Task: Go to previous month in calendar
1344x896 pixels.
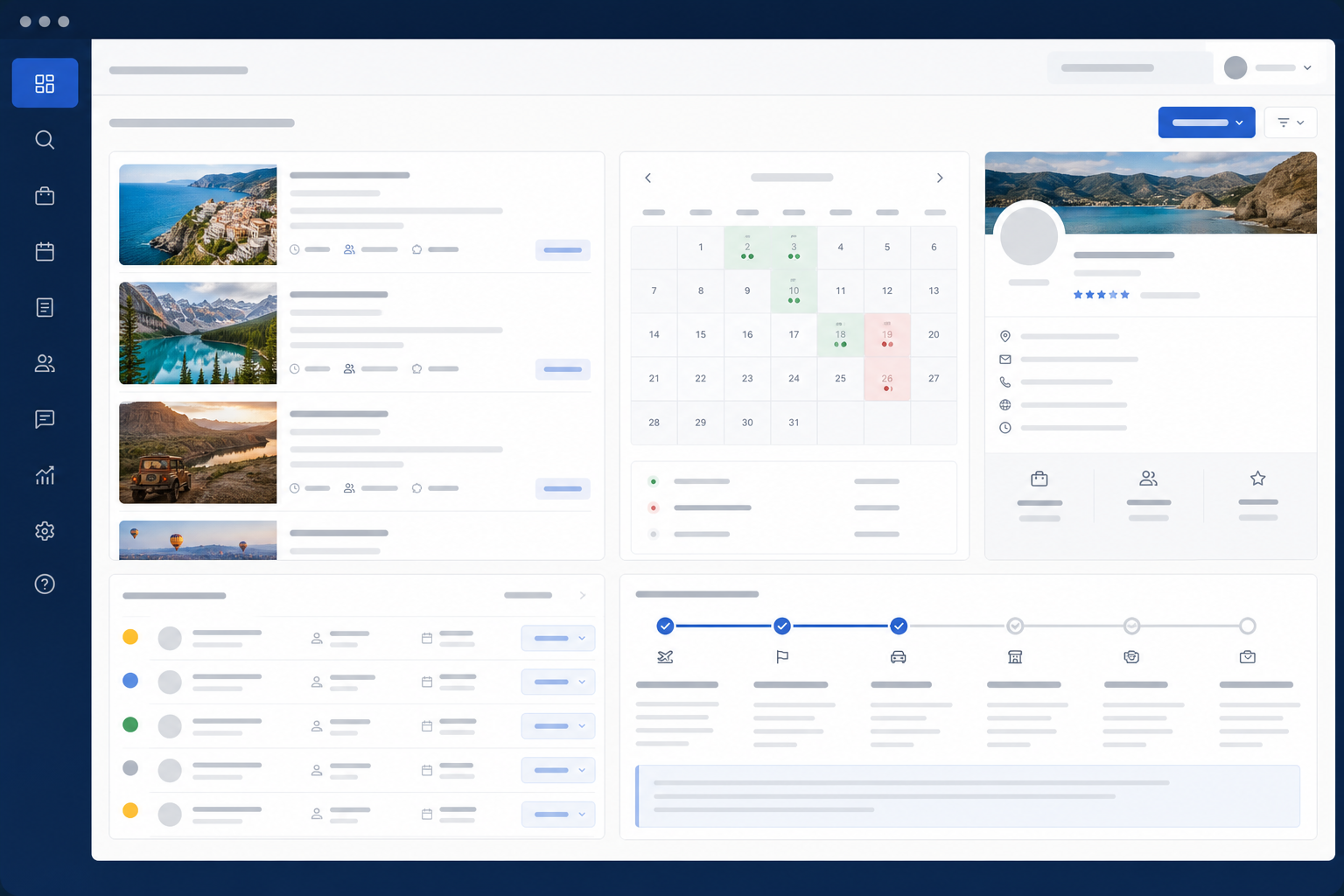Action: 648,178
